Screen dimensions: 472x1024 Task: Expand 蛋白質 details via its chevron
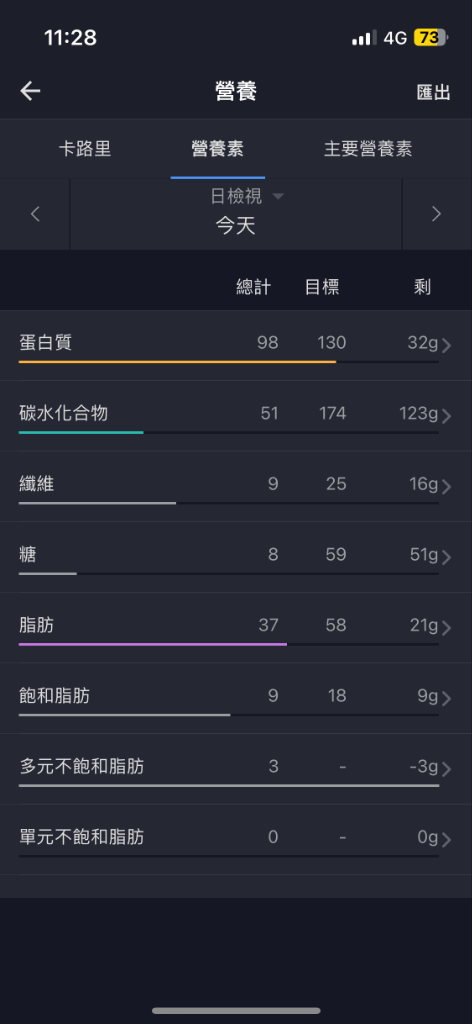[447, 345]
